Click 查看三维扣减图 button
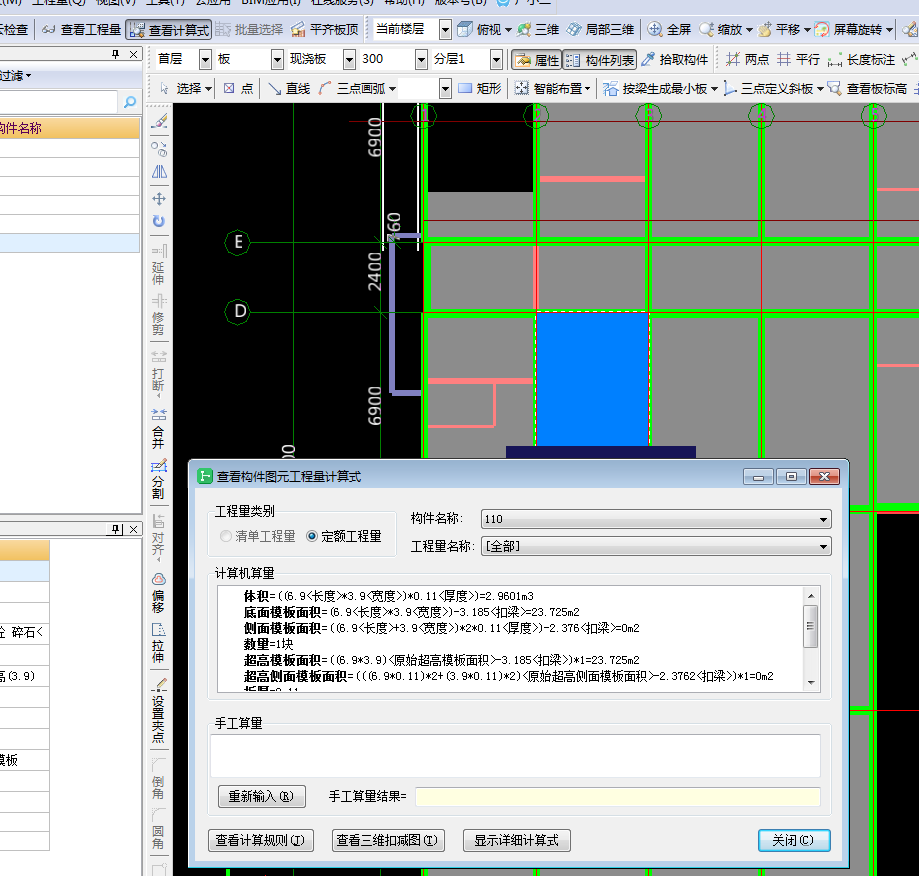Image resolution: width=919 pixels, height=876 pixels. pyautogui.click(x=387, y=840)
